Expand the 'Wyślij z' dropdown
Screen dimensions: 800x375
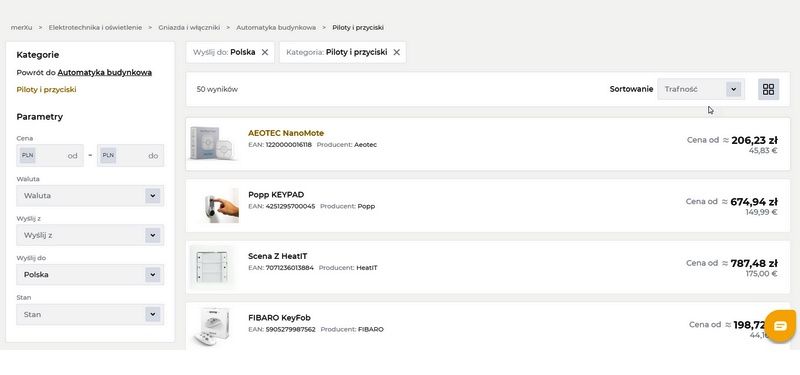tap(90, 235)
